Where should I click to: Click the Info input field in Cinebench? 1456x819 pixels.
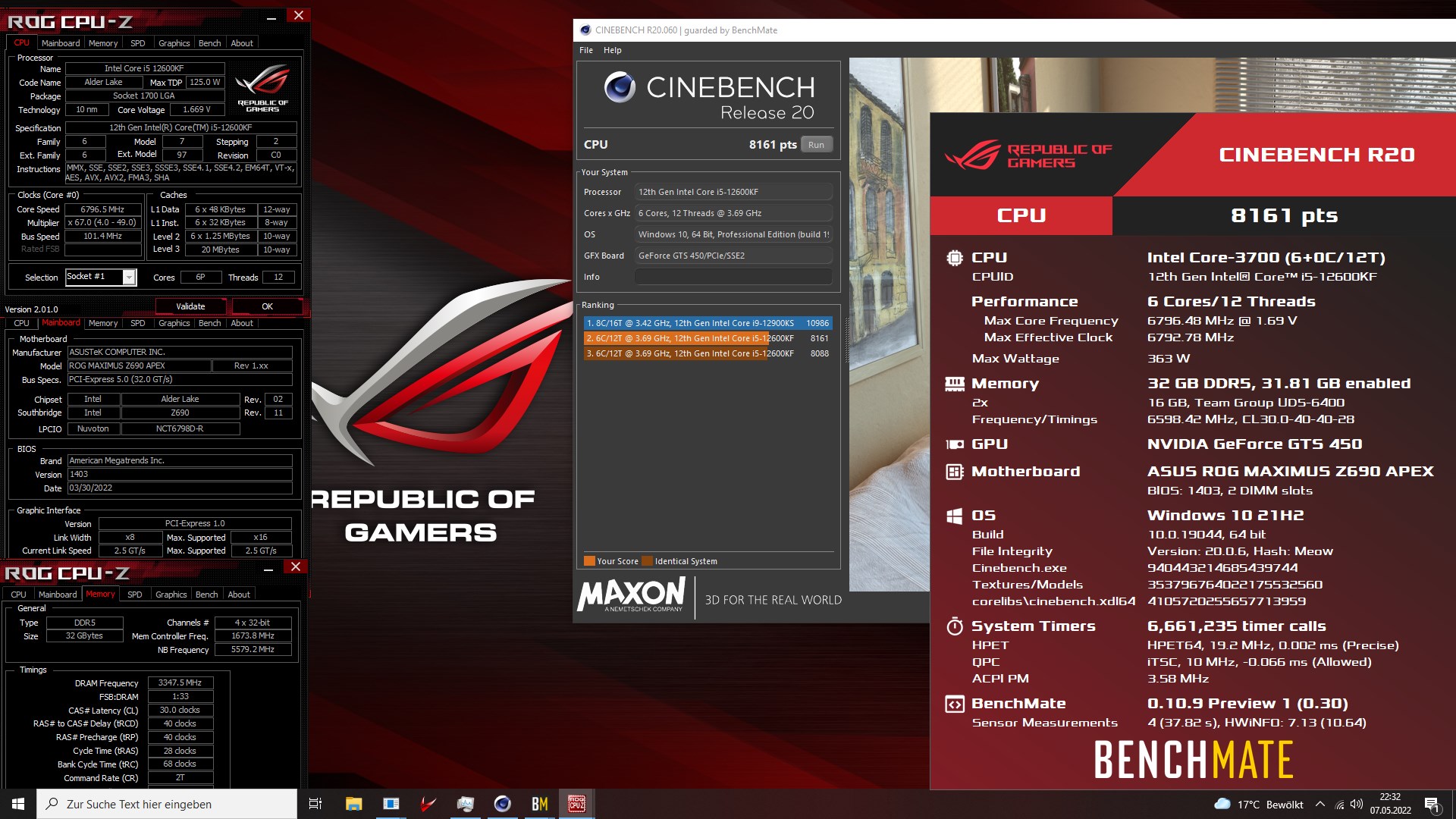point(733,277)
